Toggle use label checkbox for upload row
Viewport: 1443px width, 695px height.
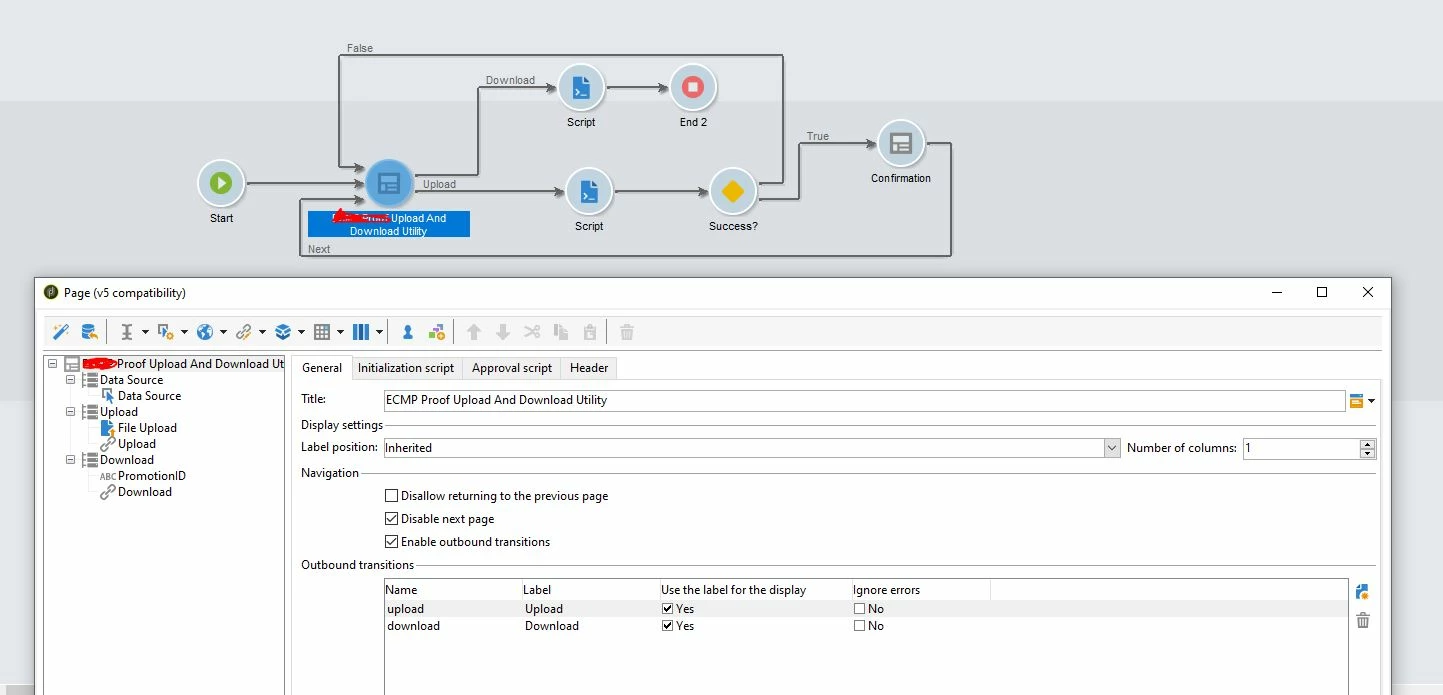[667, 608]
